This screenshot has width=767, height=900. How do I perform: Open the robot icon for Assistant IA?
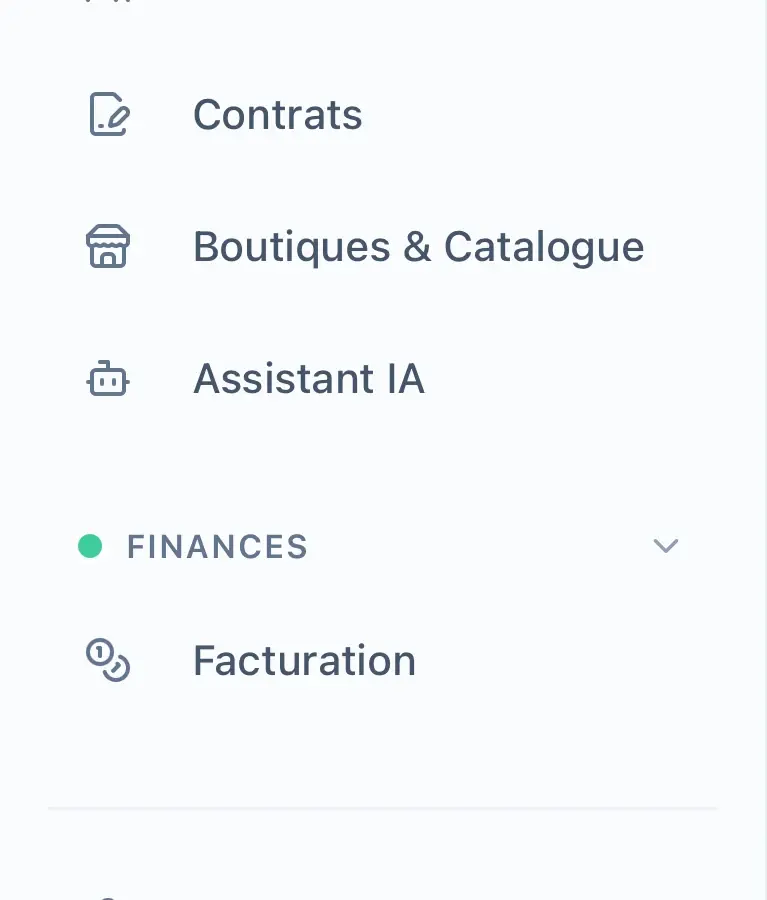coord(108,378)
